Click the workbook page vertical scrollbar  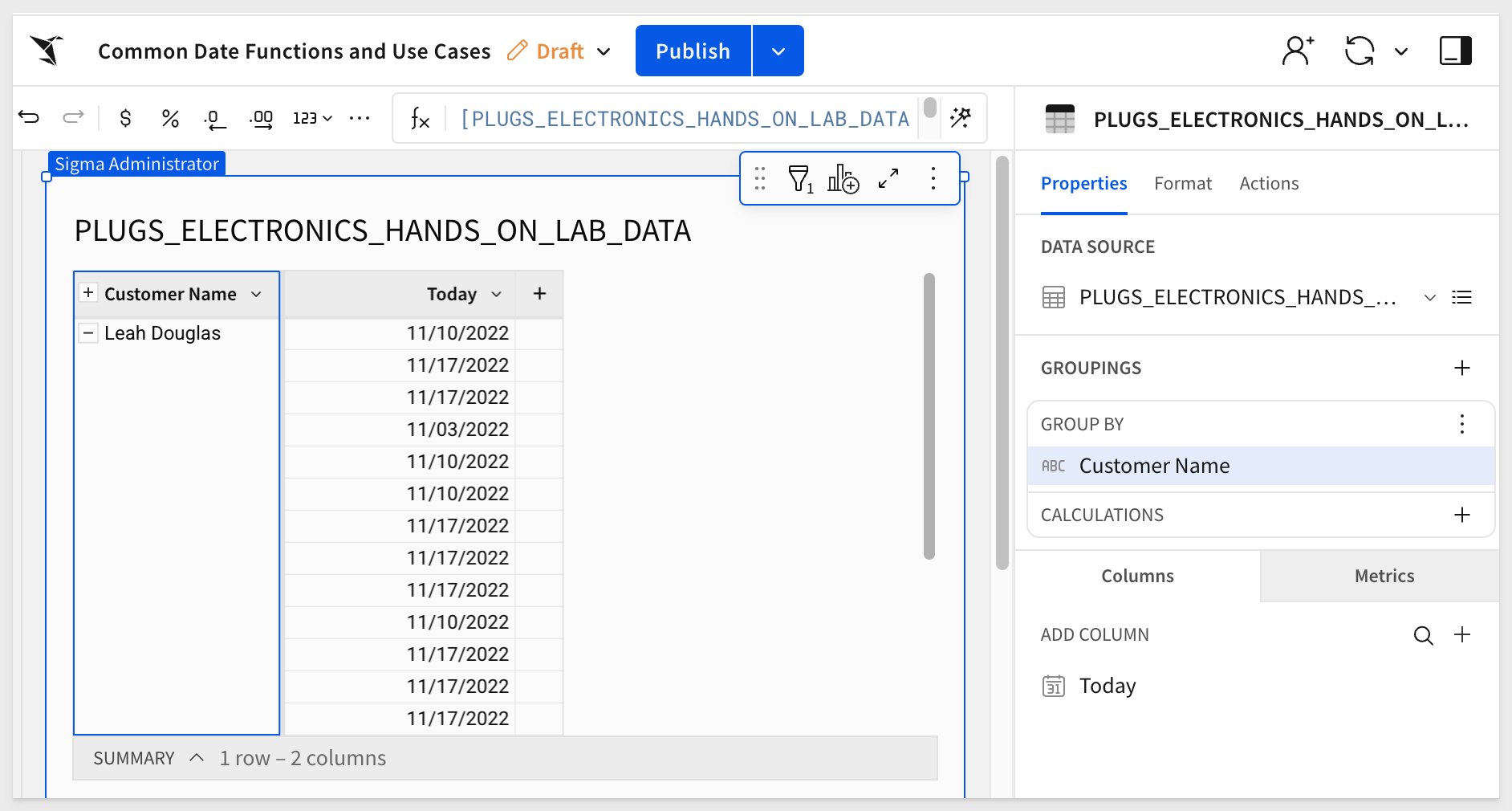(x=1002, y=363)
